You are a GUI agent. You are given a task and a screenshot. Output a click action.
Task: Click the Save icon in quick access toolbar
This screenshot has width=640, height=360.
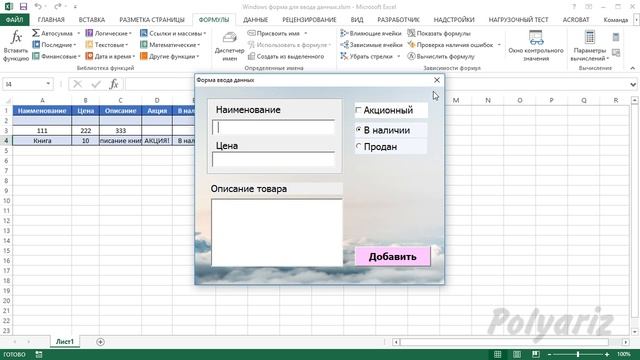(23, 7)
